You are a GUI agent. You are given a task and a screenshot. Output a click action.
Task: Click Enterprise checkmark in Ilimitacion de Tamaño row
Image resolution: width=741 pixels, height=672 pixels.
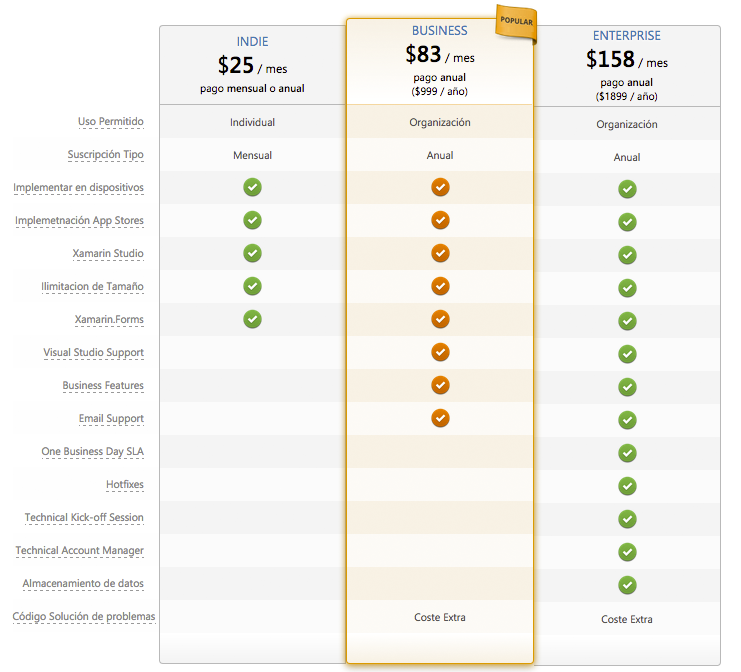point(627,288)
